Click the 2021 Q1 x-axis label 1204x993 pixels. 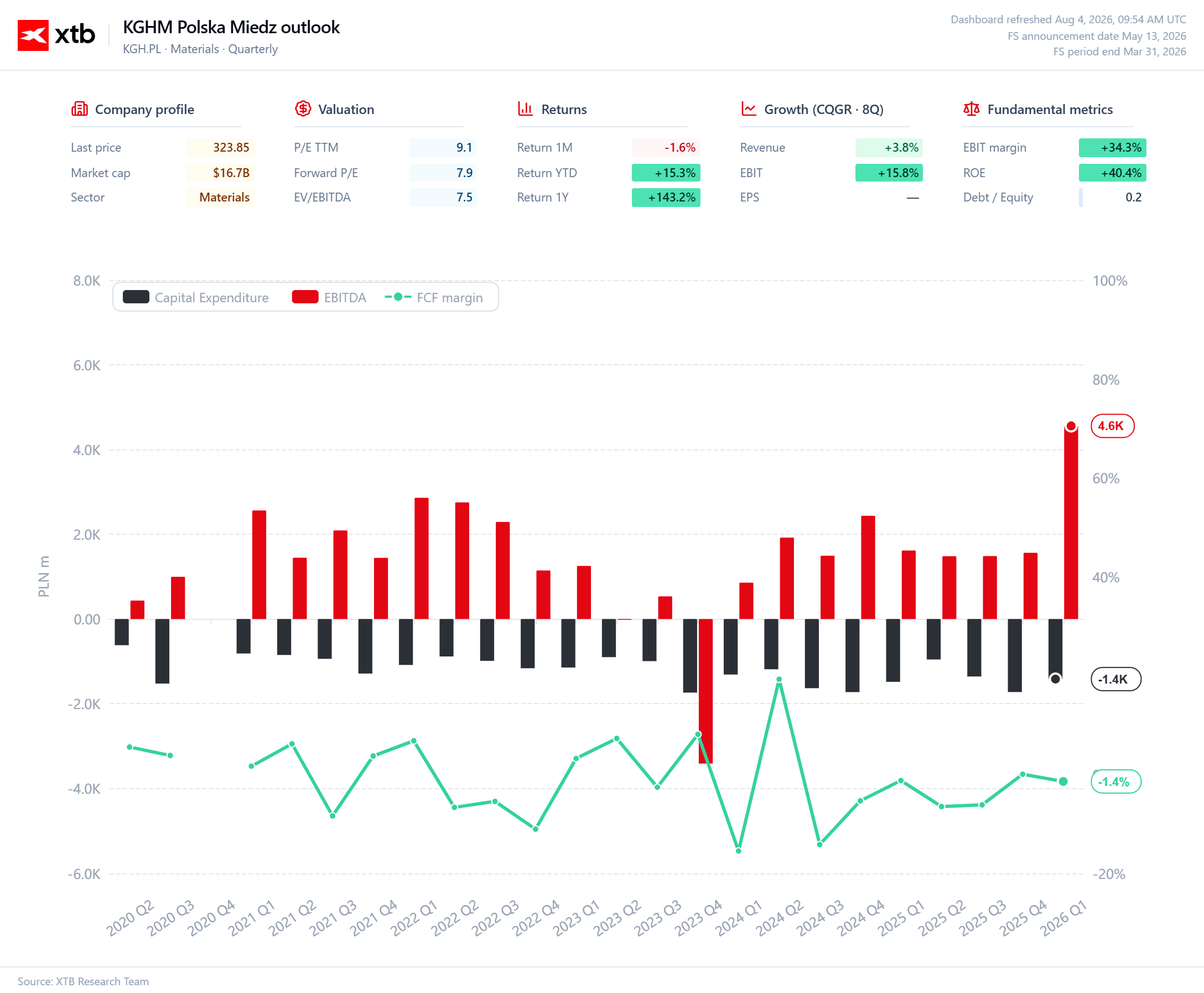(x=252, y=918)
